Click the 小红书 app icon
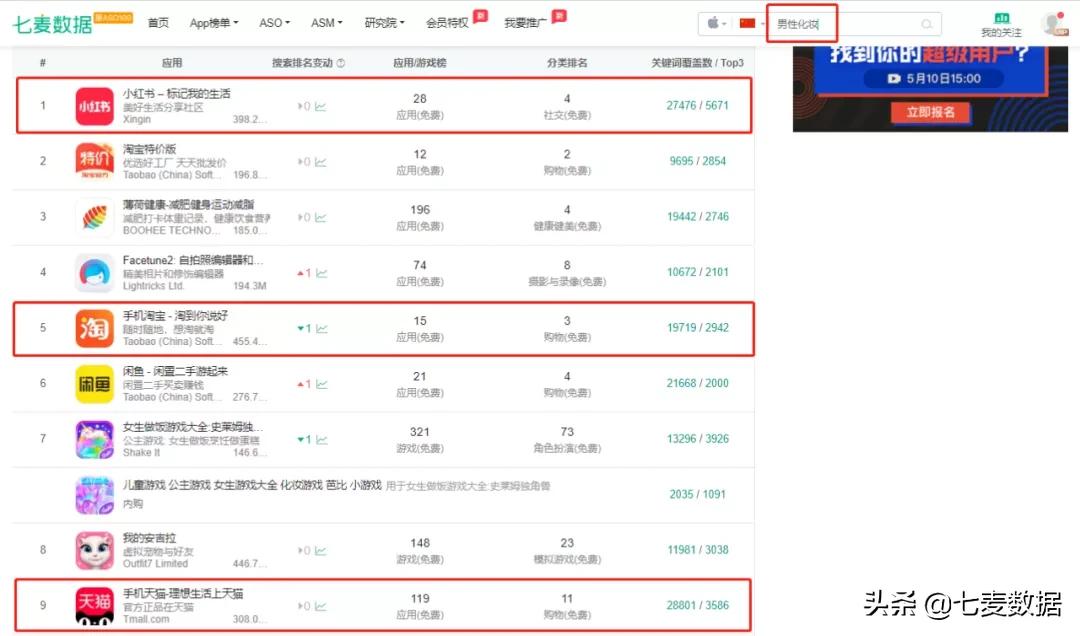The height and width of the screenshot is (636, 1080). pyautogui.click(x=93, y=105)
